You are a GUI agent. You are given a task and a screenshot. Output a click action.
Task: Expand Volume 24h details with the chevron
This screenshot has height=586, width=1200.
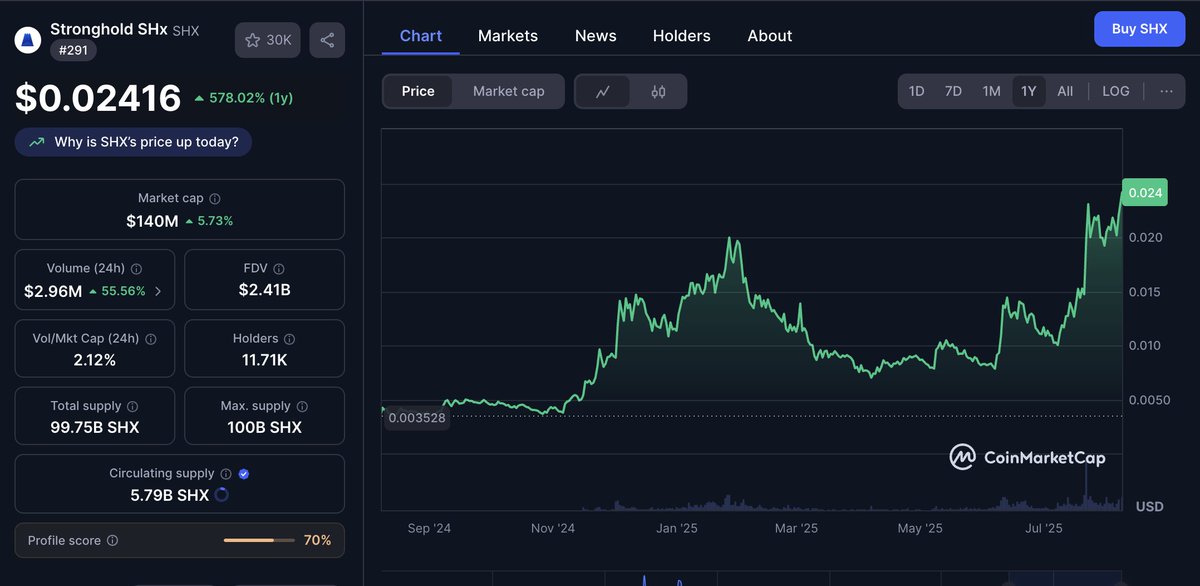click(157, 293)
